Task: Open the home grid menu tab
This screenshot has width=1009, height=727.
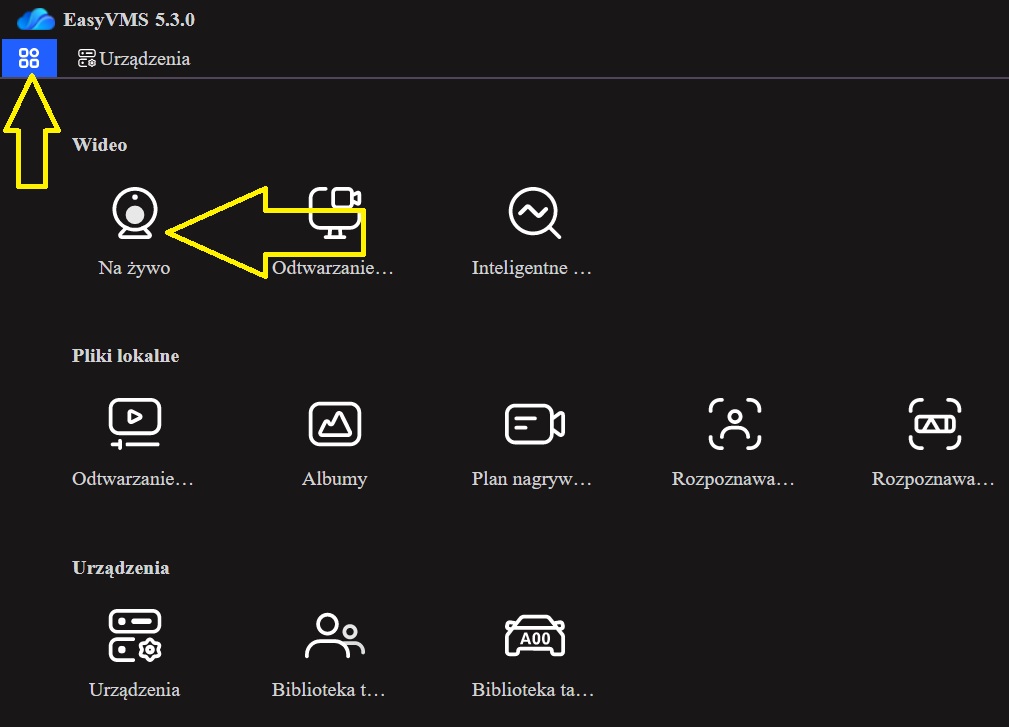Action: pyautogui.click(x=29, y=58)
